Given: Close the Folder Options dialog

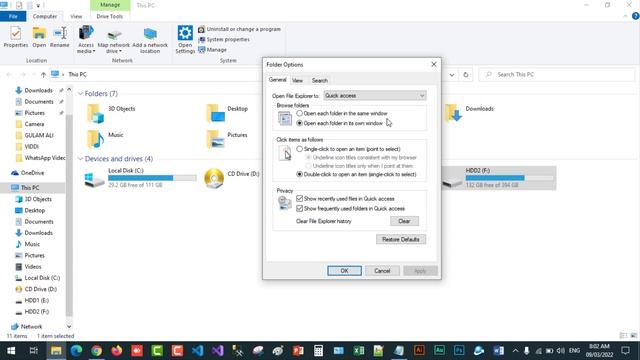Looking at the screenshot, I should tap(434, 64).
